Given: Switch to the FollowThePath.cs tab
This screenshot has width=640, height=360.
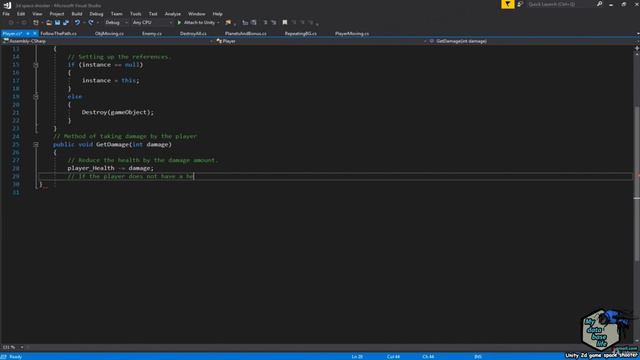Looking at the screenshot, I should 58,33.
